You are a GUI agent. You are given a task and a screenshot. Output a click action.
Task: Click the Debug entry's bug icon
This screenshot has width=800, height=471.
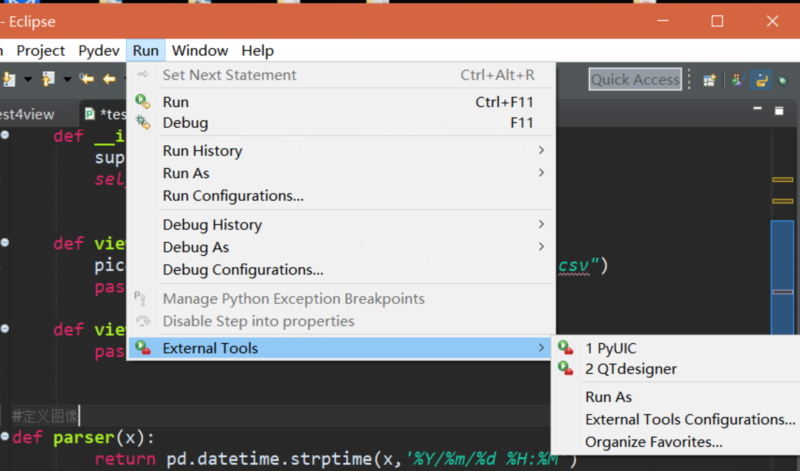(x=142, y=122)
